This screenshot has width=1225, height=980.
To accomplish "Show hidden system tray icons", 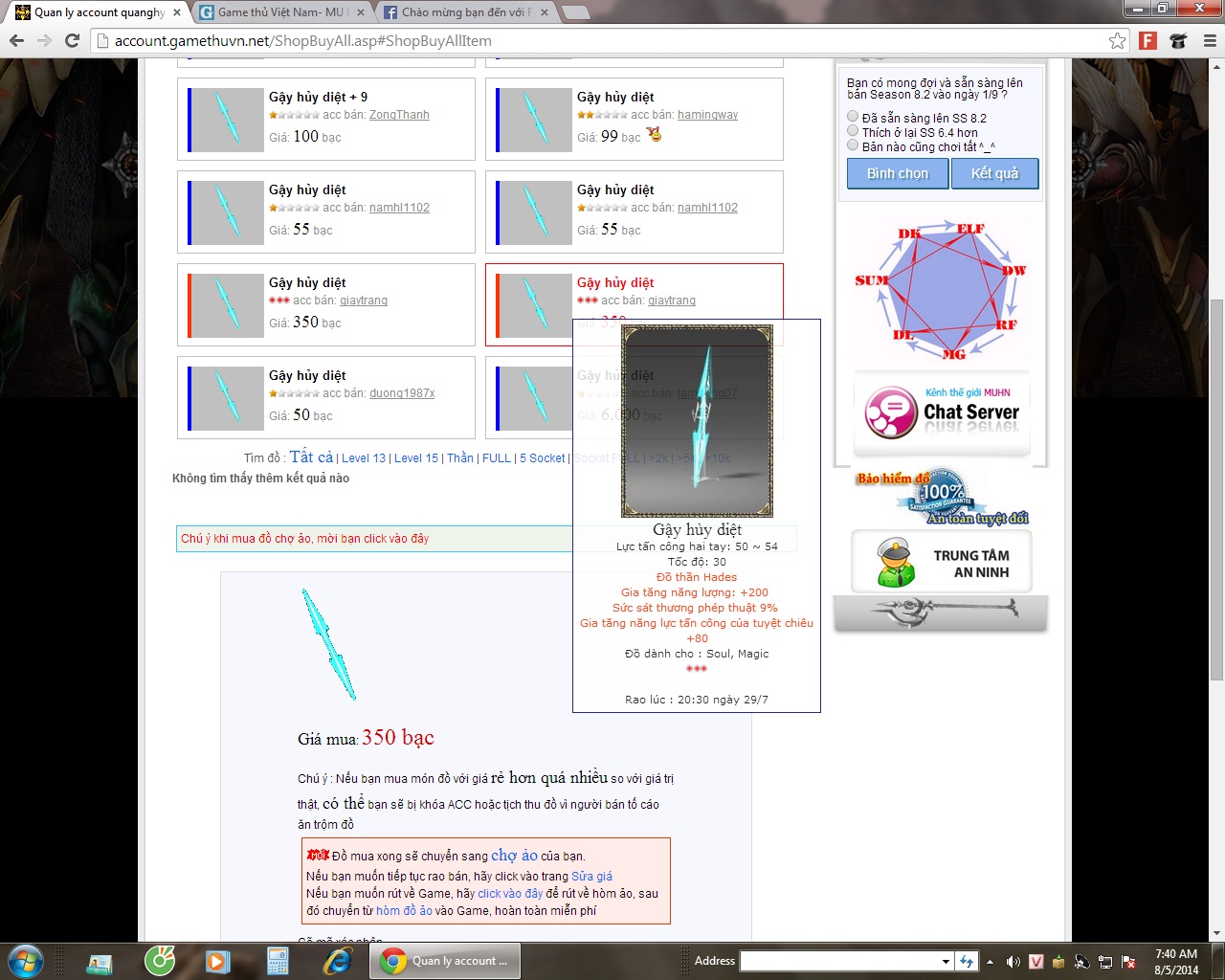I will pyautogui.click(x=991, y=961).
